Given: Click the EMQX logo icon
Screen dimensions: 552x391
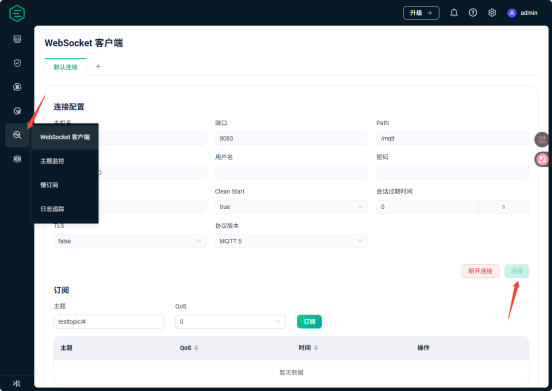Looking at the screenshot, I should click(x=17, y=13).
